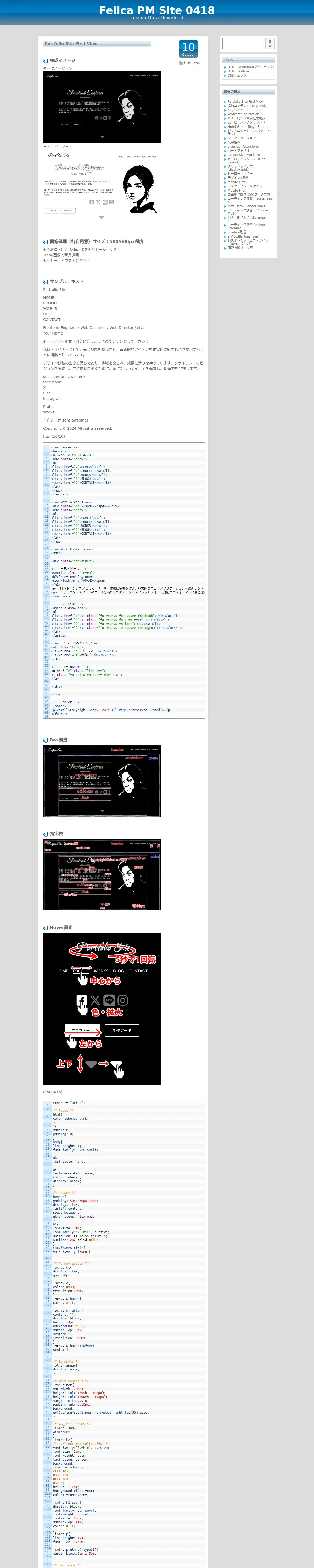Open recent post ムービーバックグラウンド
The height and width of the screenshot is (1568, 314).
pyautogui.click(x=246, y=122)
